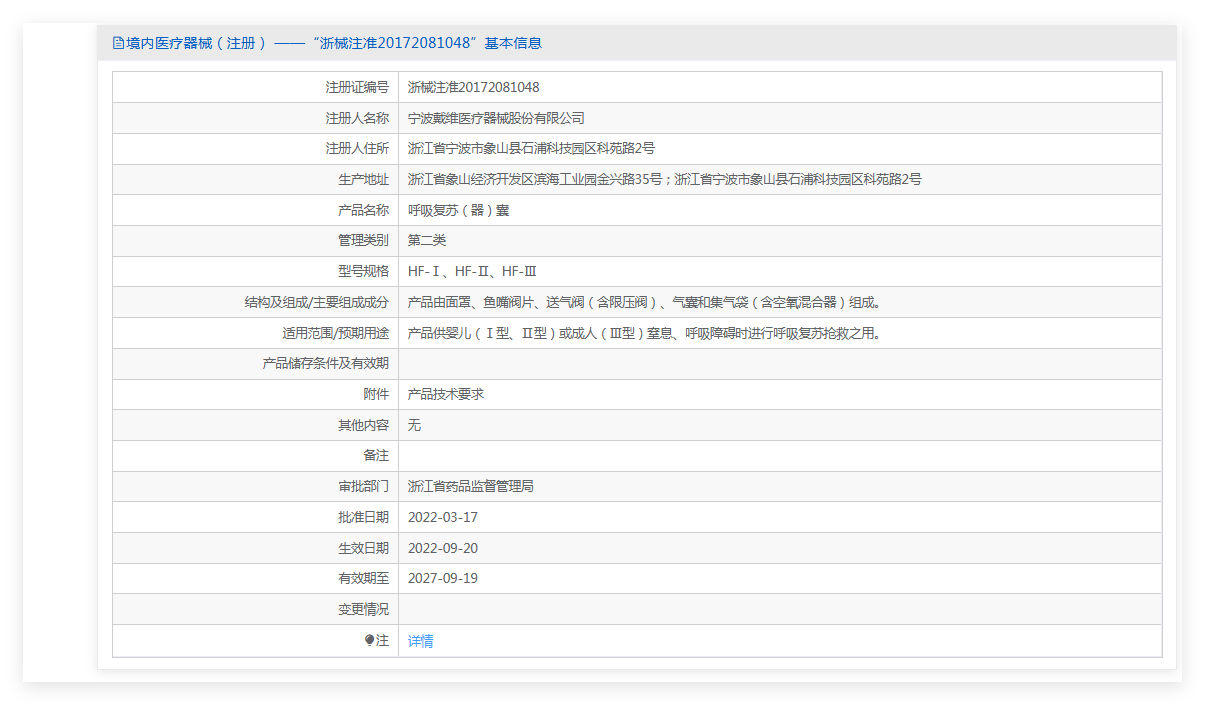Screen dimensions: 1205x705
Task: Click the 产品名称 label
Action: 364,210
